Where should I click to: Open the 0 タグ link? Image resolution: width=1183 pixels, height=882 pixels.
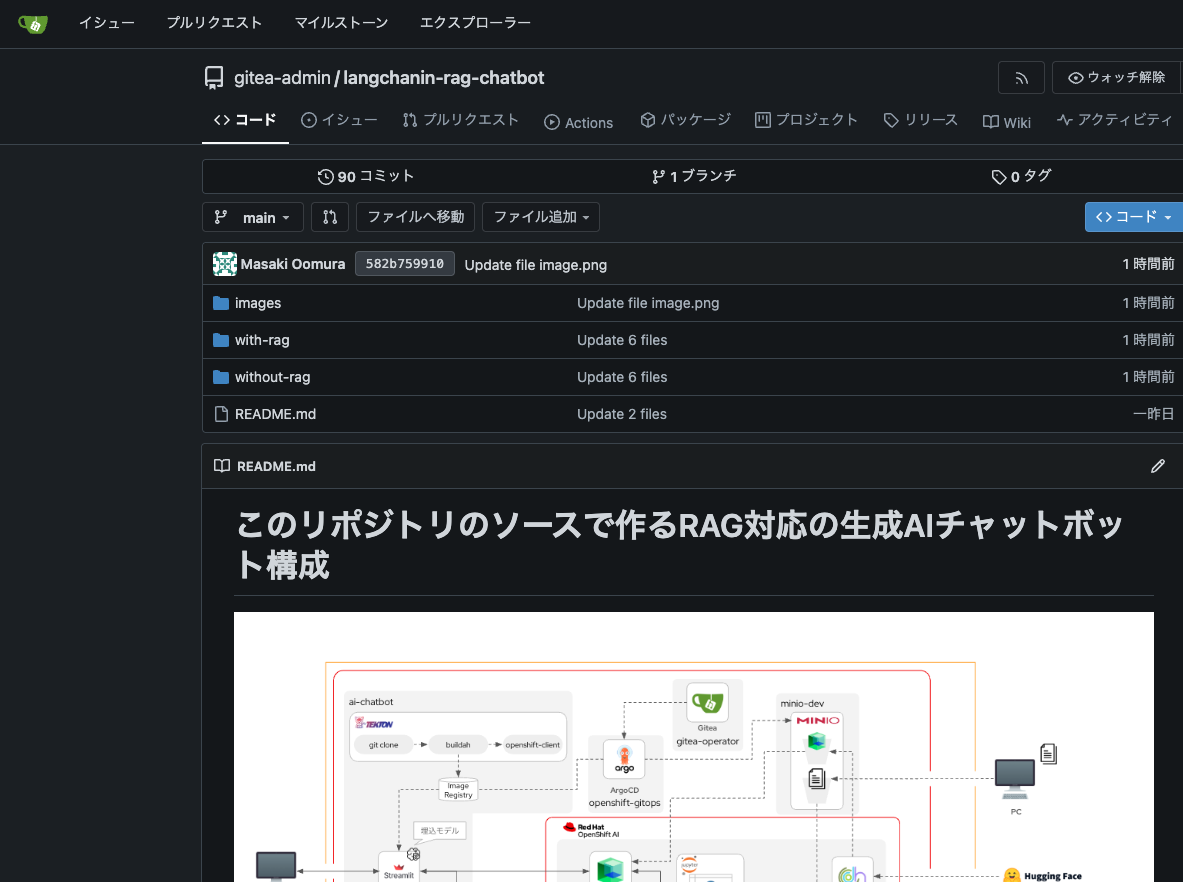(1022, 177)
